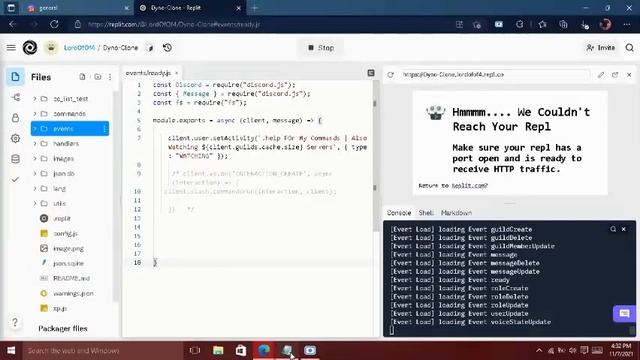Stop the running repl

(321, 48)
